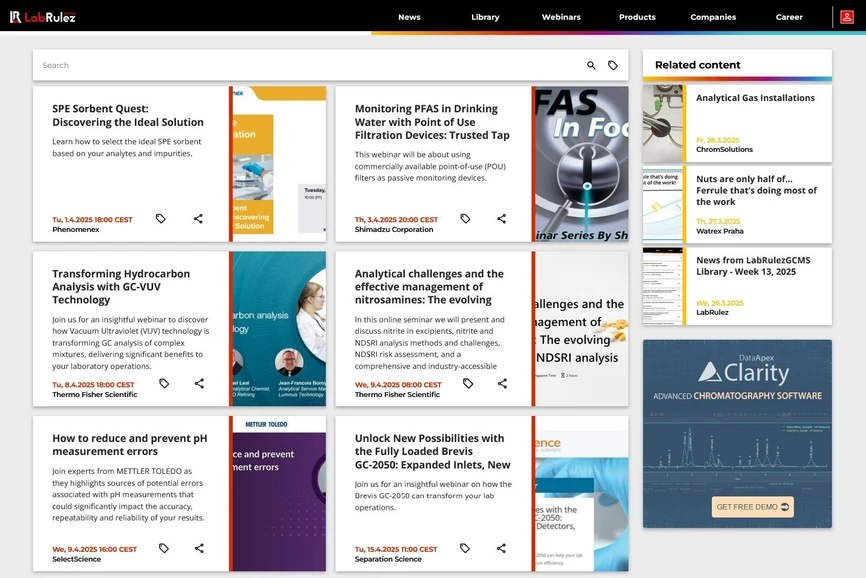Share the Brevis GC-2050 webinar
This screenshot has width=866, height=578.
click(x=501, y=548)
